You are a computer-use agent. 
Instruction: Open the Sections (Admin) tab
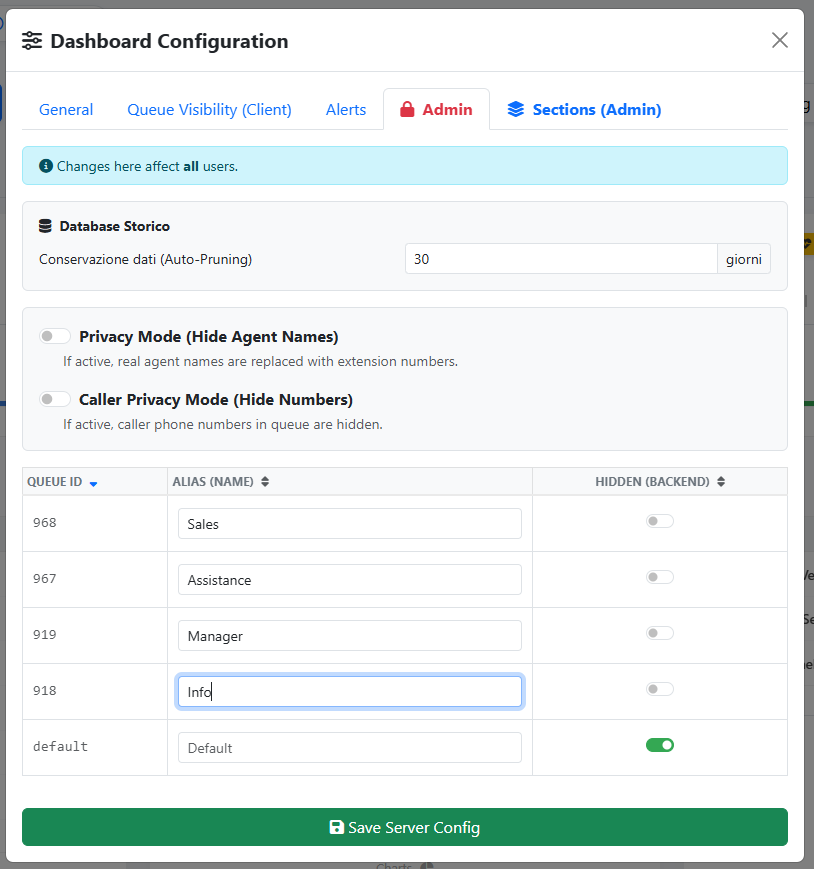584,110
